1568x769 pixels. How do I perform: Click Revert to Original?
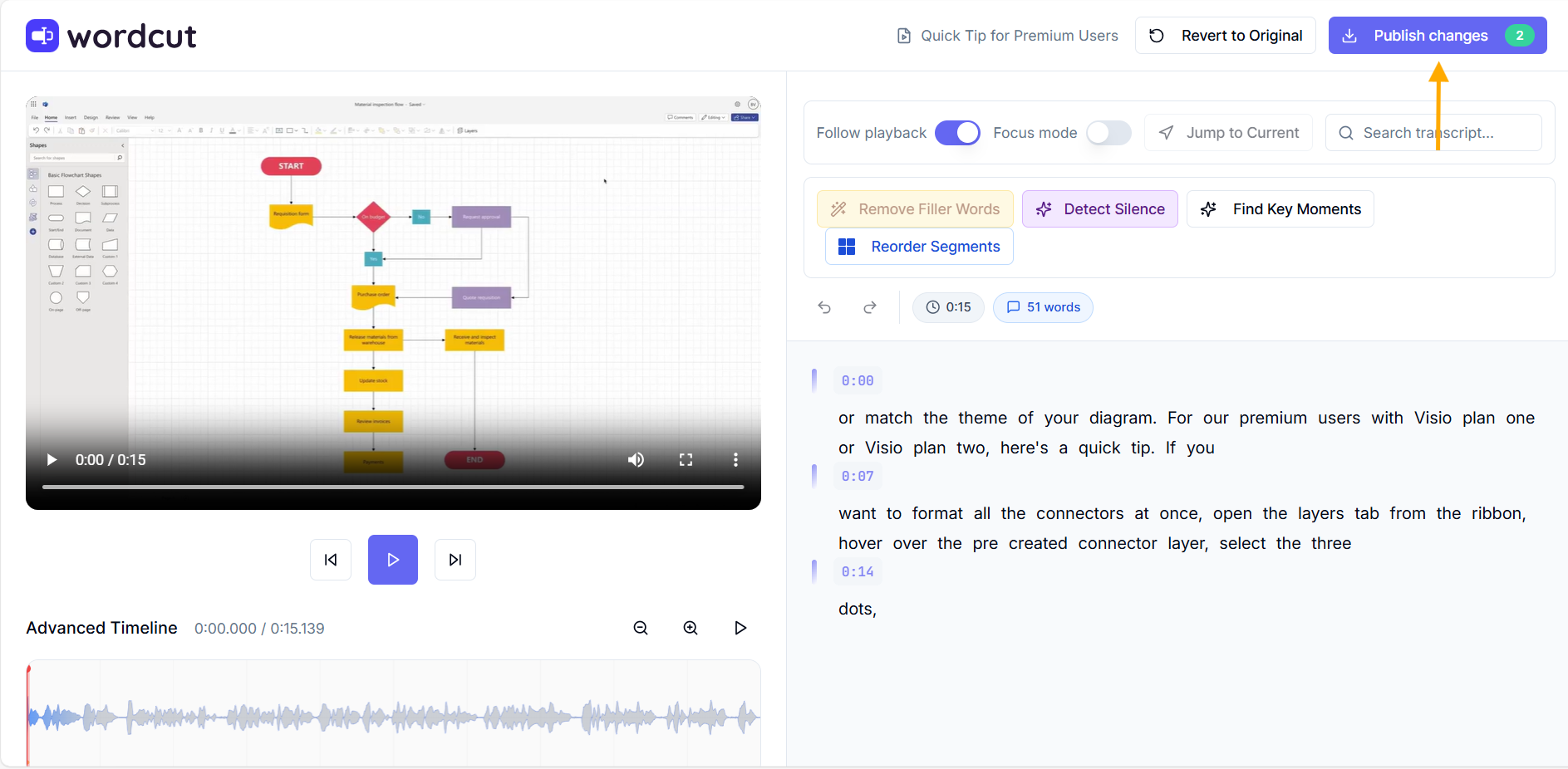[1225, 36]
